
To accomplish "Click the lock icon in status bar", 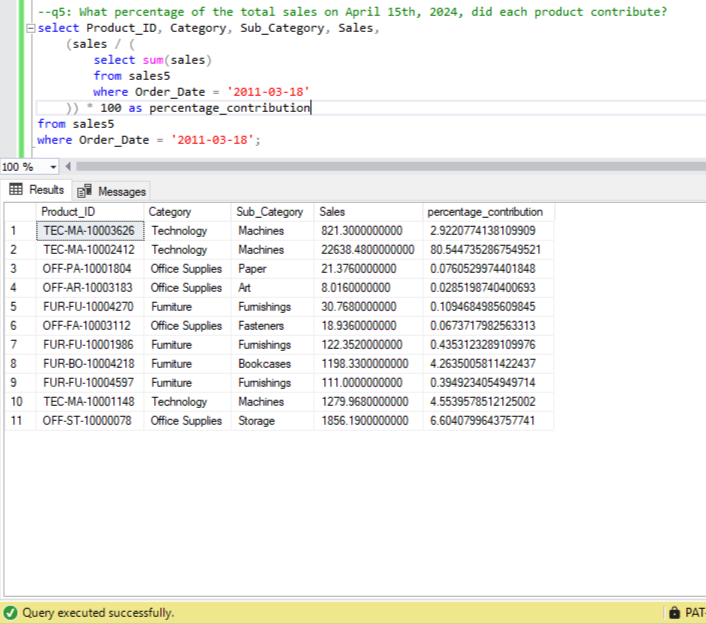I will pyautogui.click(x=674, y=613).
